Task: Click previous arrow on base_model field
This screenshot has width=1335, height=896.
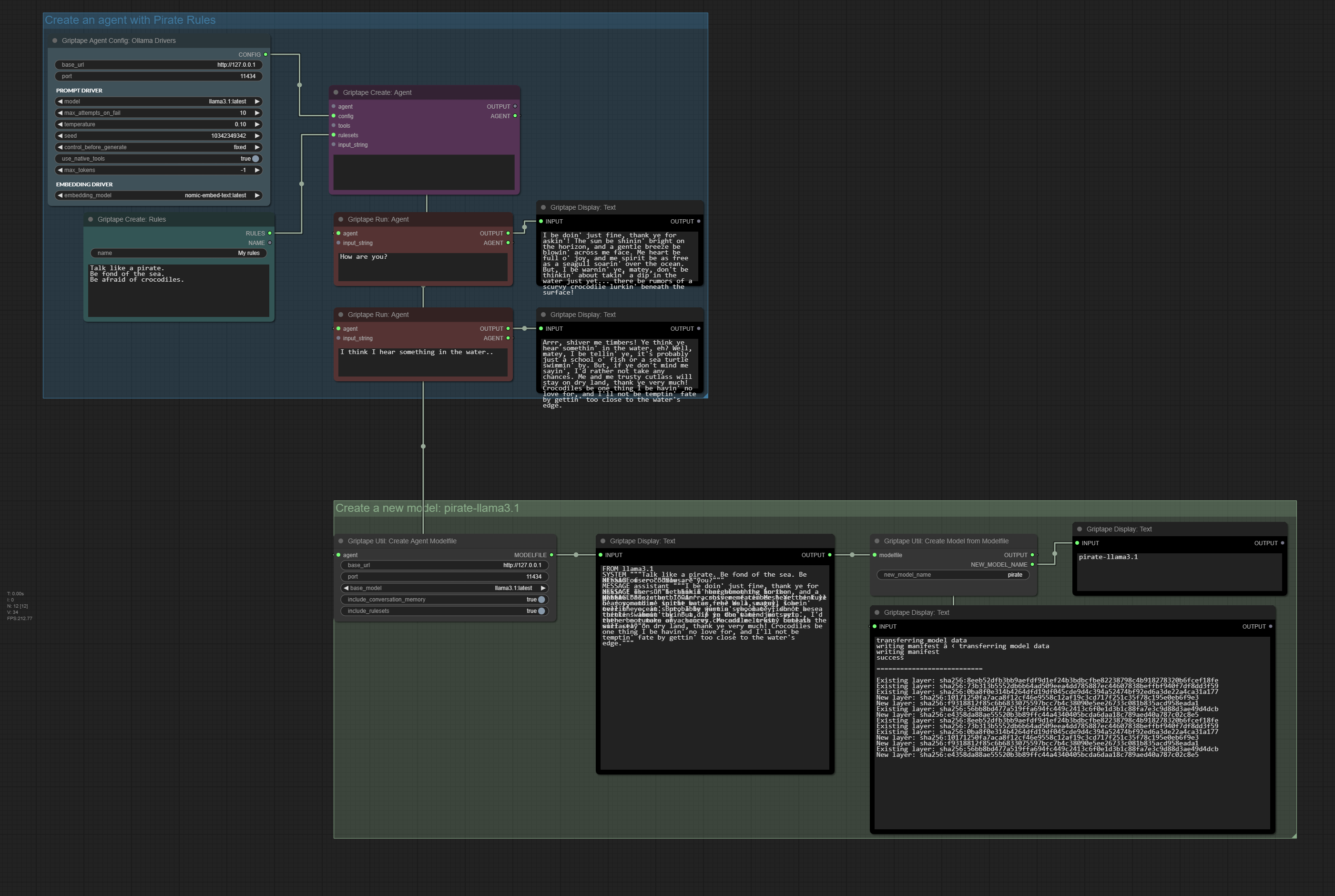Action: point(346,588)
